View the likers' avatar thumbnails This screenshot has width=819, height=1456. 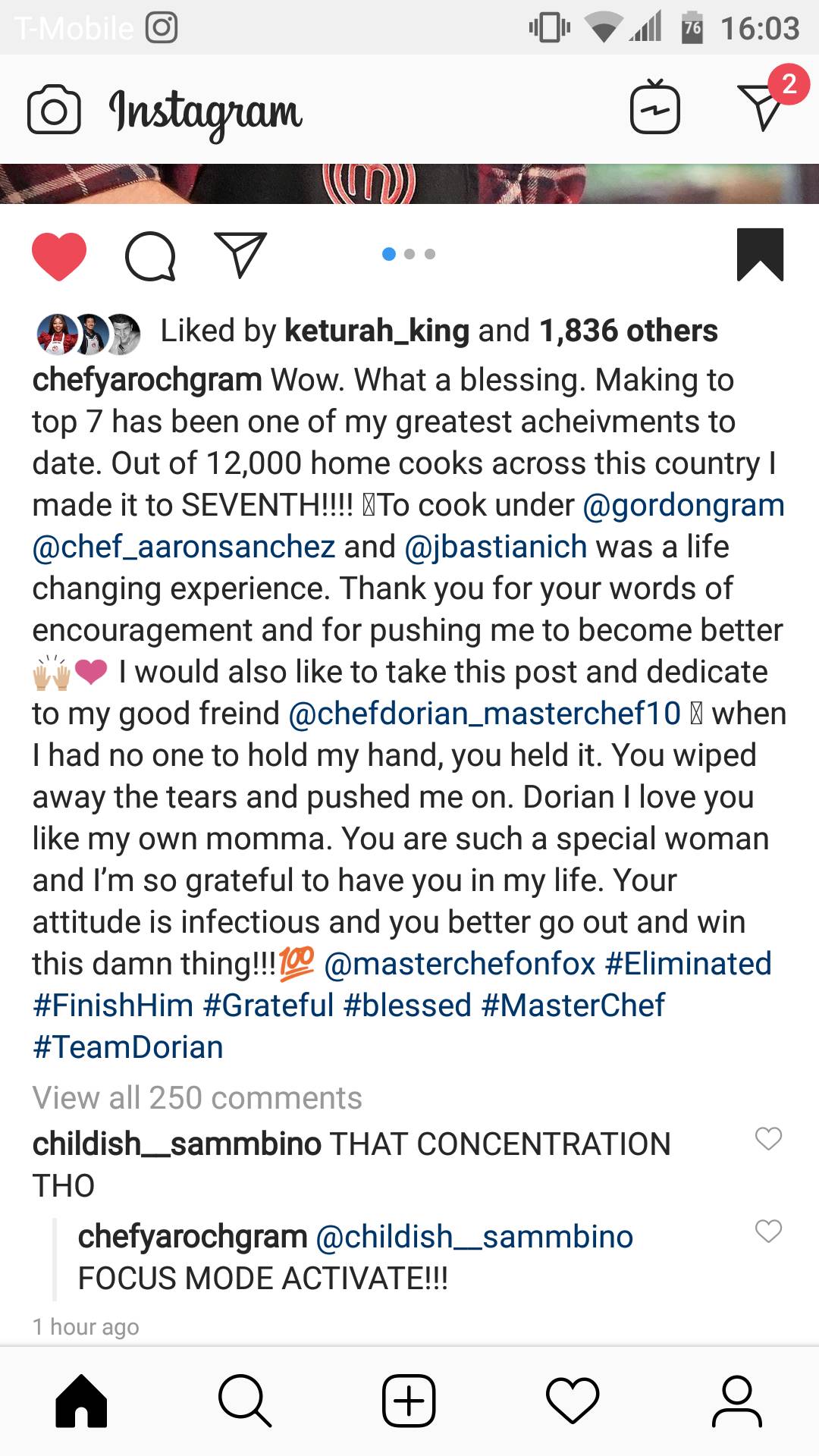pos(87,331)
